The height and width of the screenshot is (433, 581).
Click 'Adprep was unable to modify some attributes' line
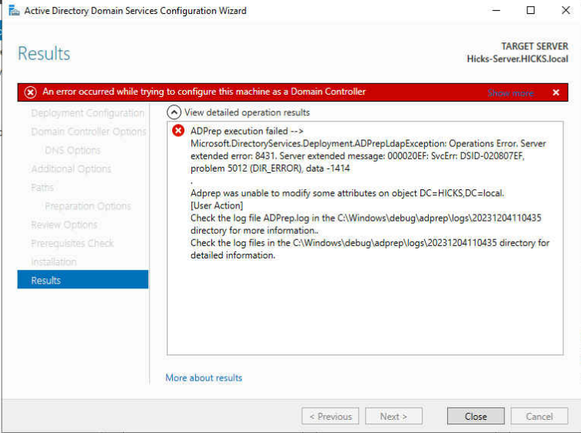[x=347, y=193]
